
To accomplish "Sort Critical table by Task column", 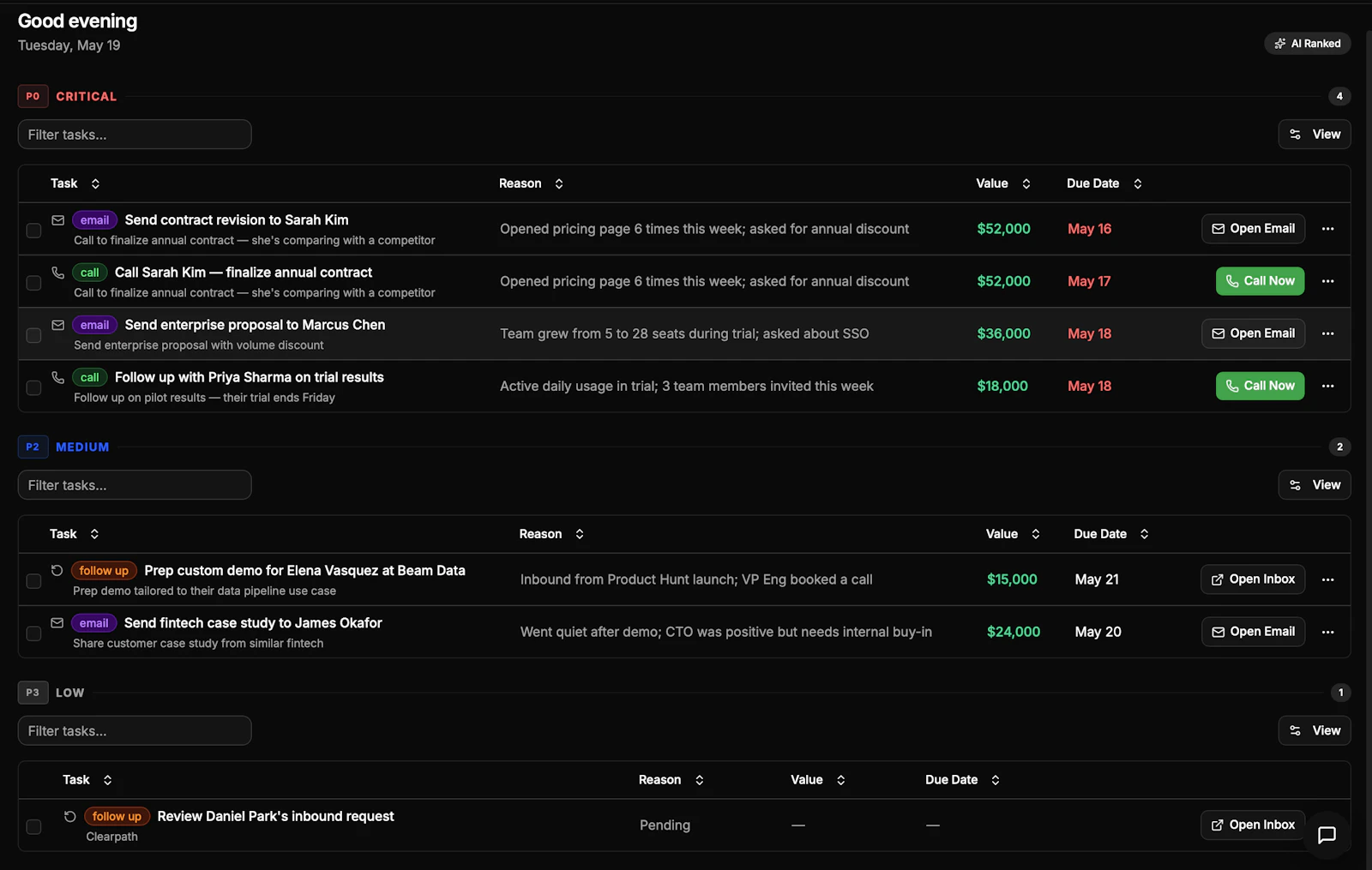I will (x=75, y=183).
